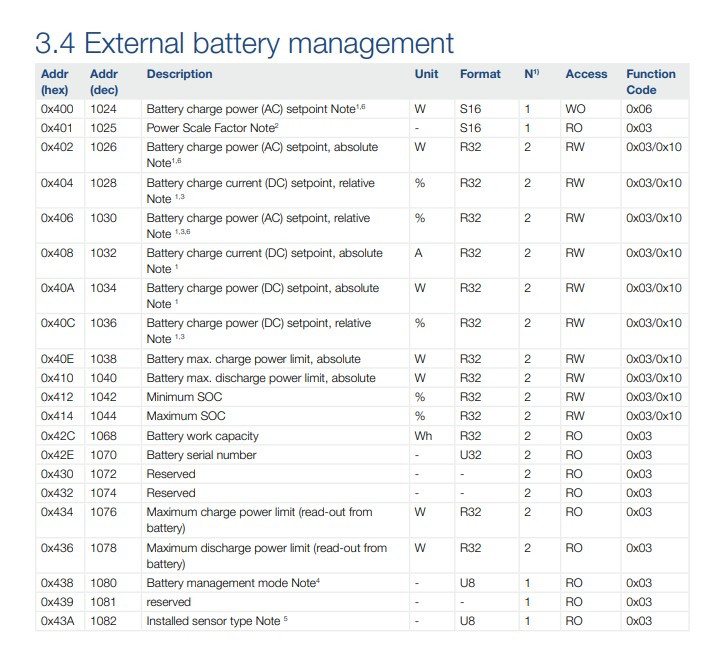Screen dimensions: 721x646
Task: Select hex address 0x434 cell
Action: coord(57,512)
